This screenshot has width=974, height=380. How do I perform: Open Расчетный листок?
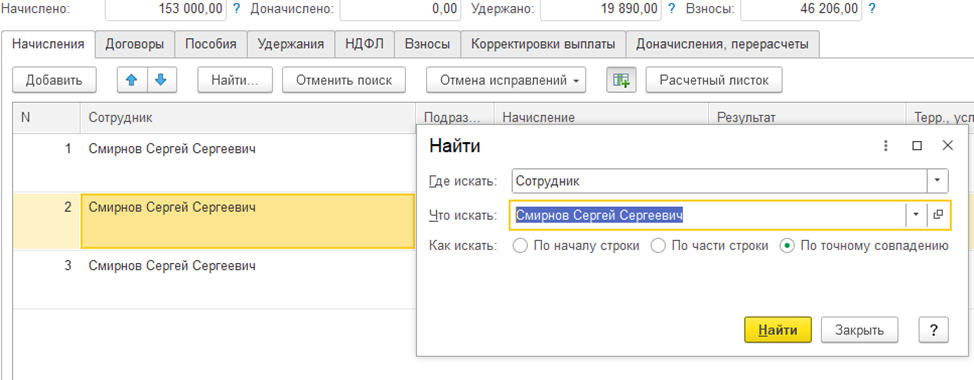714,80
